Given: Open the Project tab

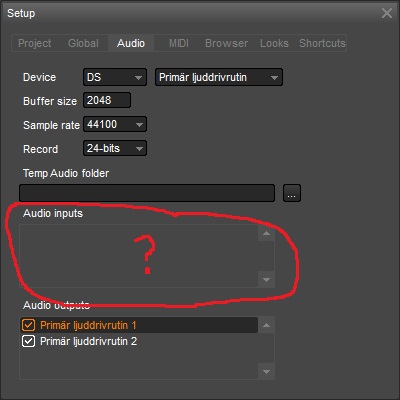Looking at the screenshot, I should point(35,43).
